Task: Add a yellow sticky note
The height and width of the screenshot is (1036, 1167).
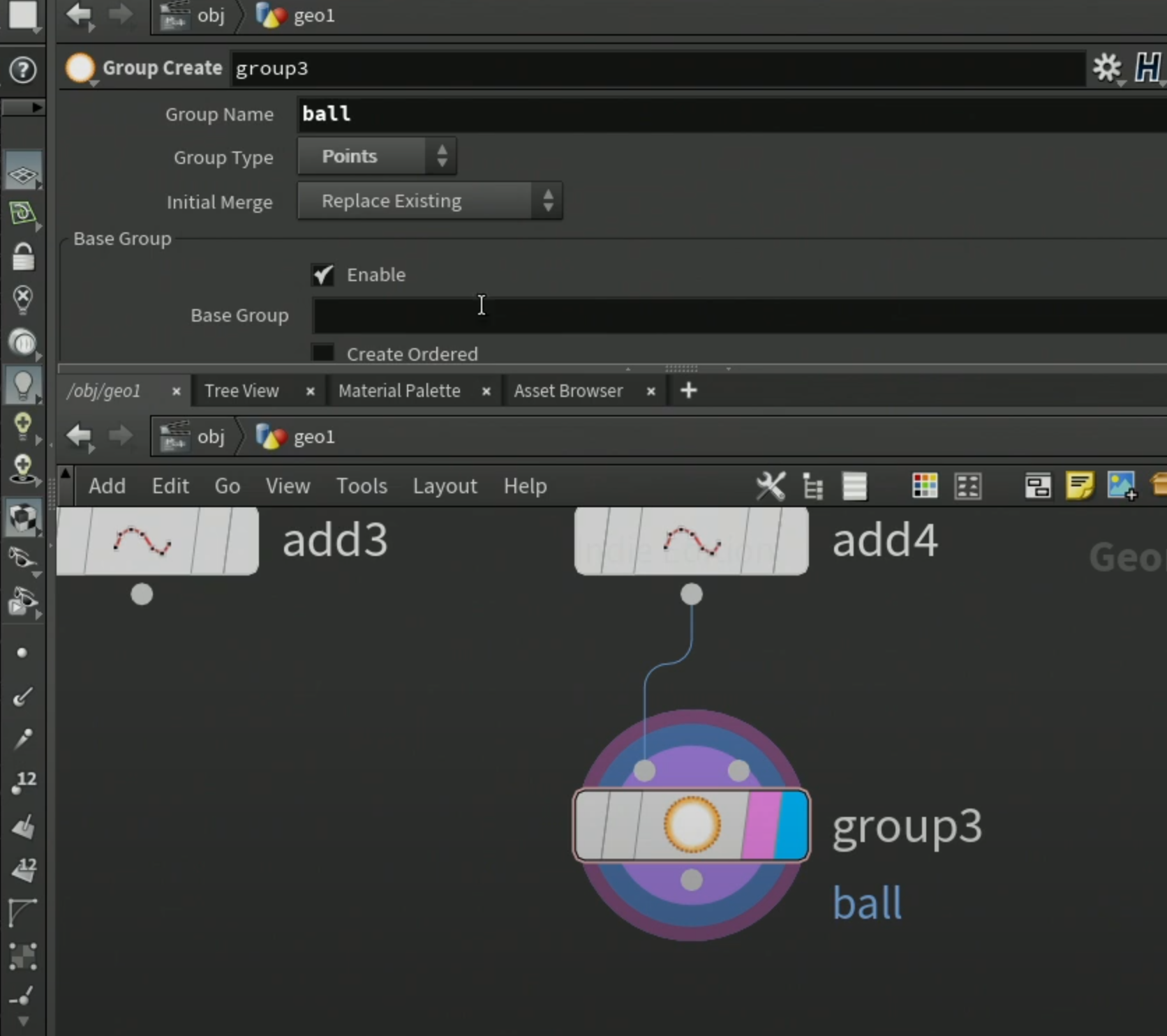Action: (x=1080, y=486)
